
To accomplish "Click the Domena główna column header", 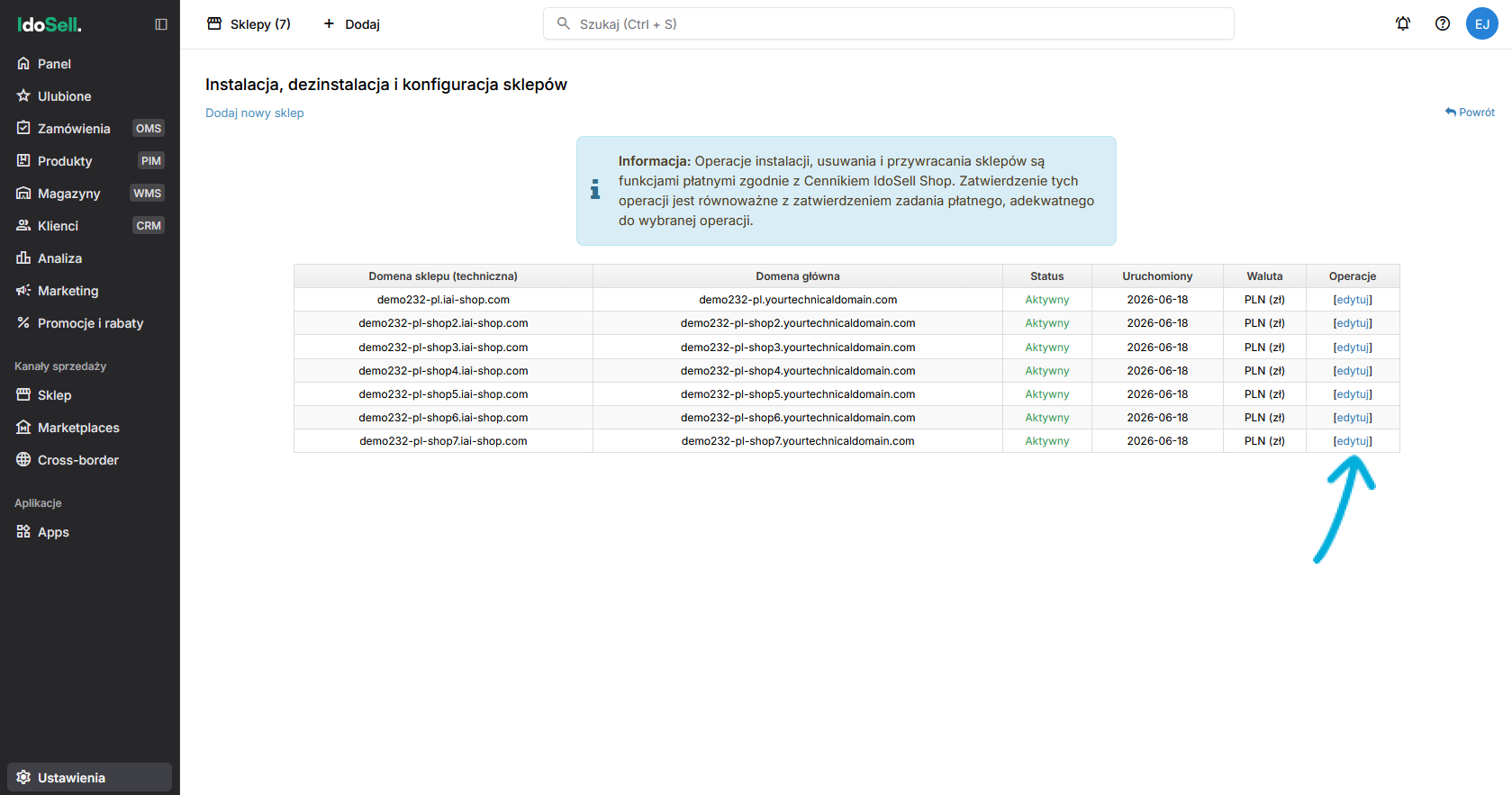I will [x=798, y=276].
